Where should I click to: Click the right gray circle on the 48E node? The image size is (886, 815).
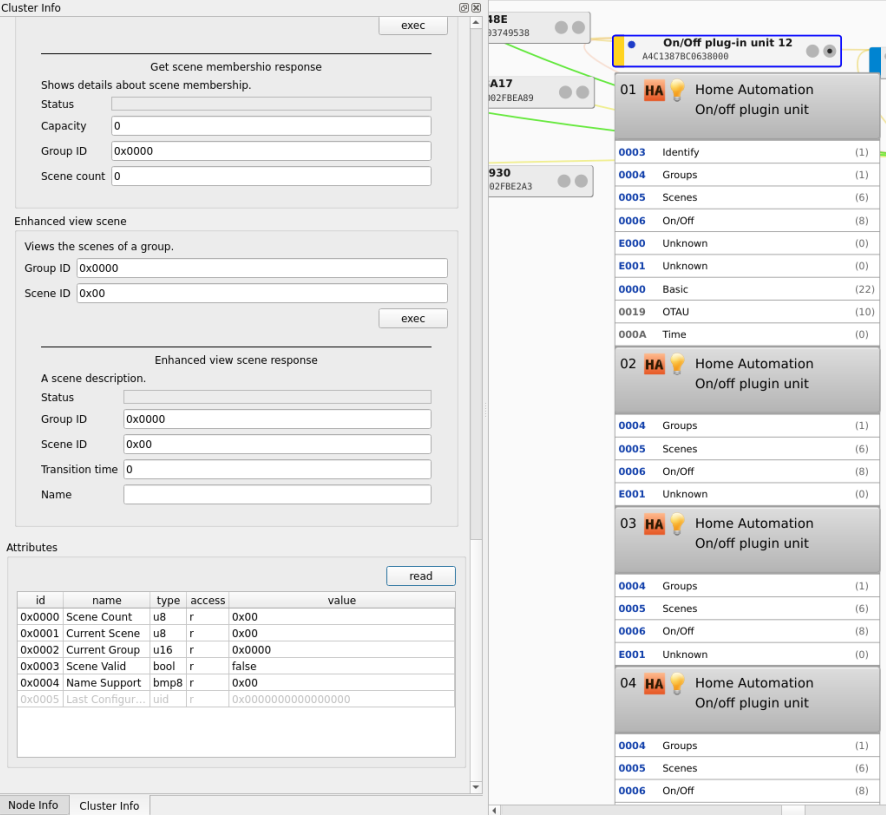coord(579,27)
